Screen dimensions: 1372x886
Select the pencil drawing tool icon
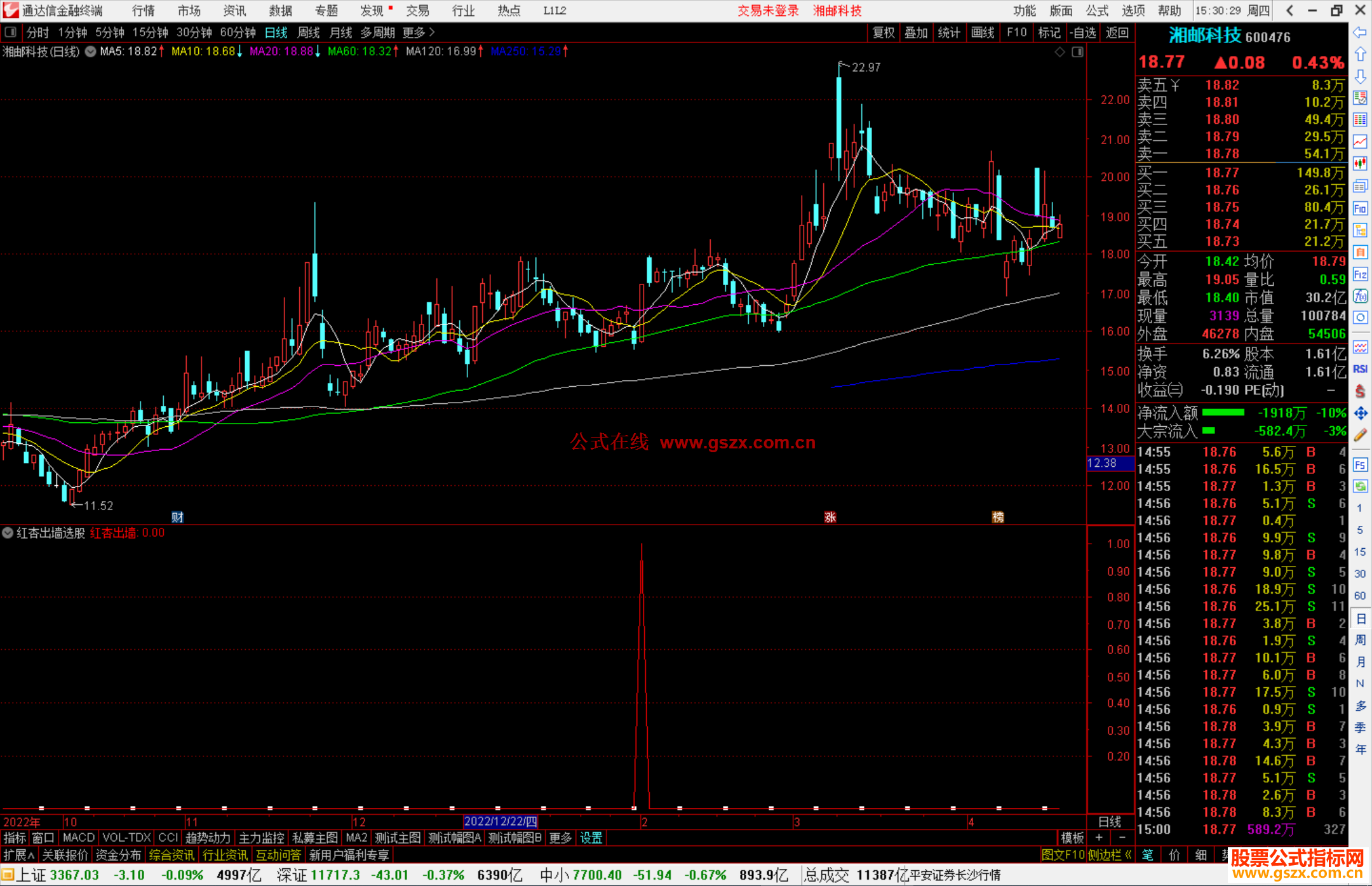[x=1360, y=436]
